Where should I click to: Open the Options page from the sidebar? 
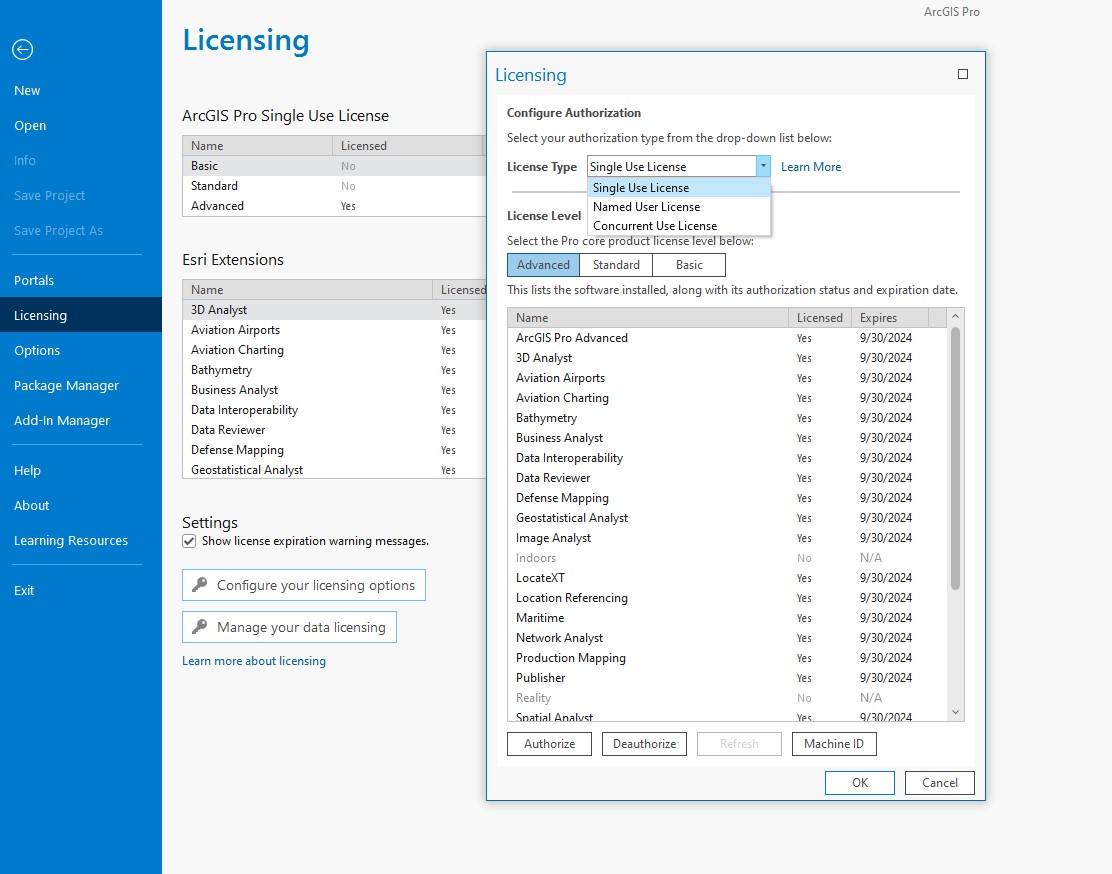tap(37, 350)
